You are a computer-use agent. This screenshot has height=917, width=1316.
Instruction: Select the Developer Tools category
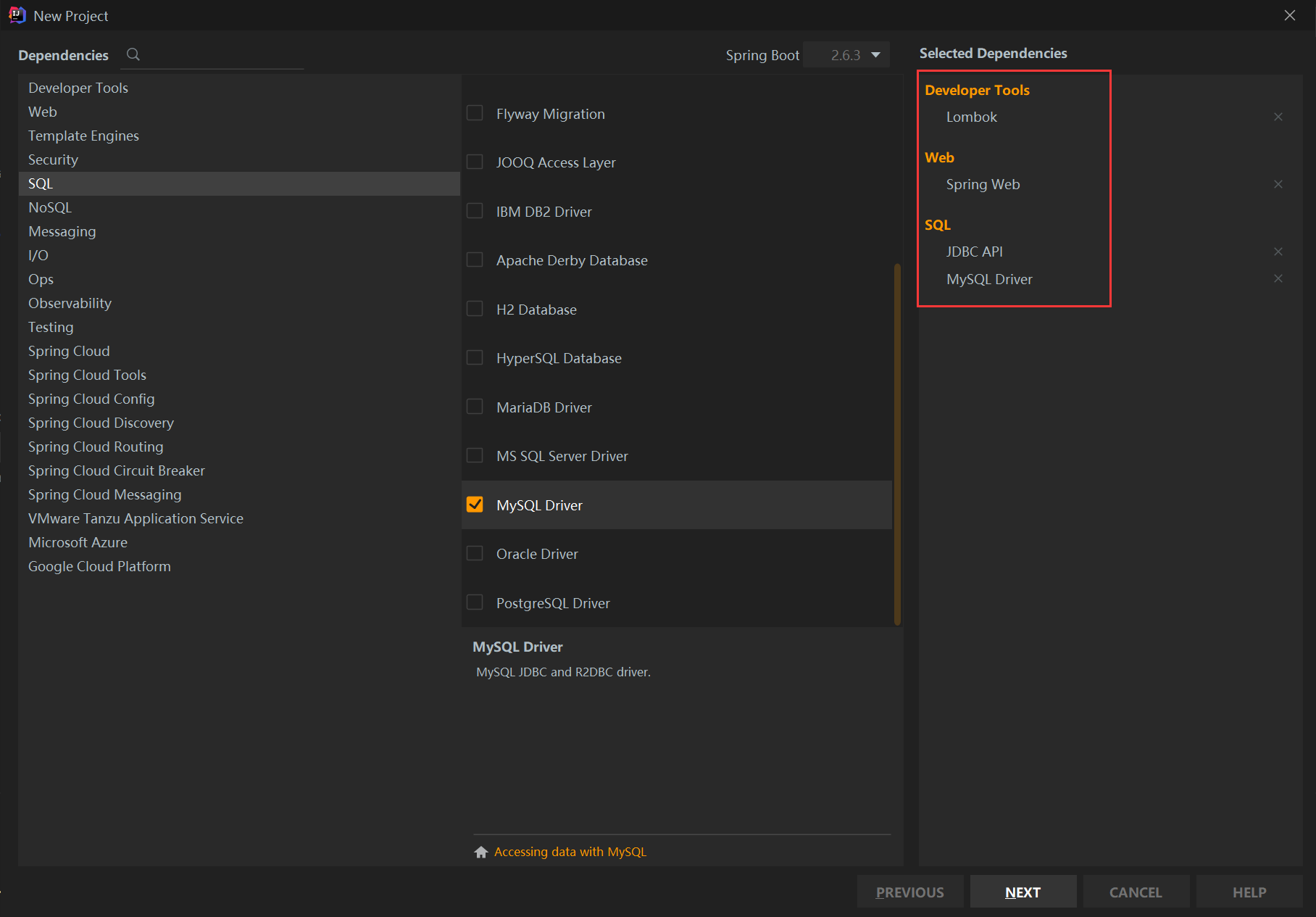[239, 88]
